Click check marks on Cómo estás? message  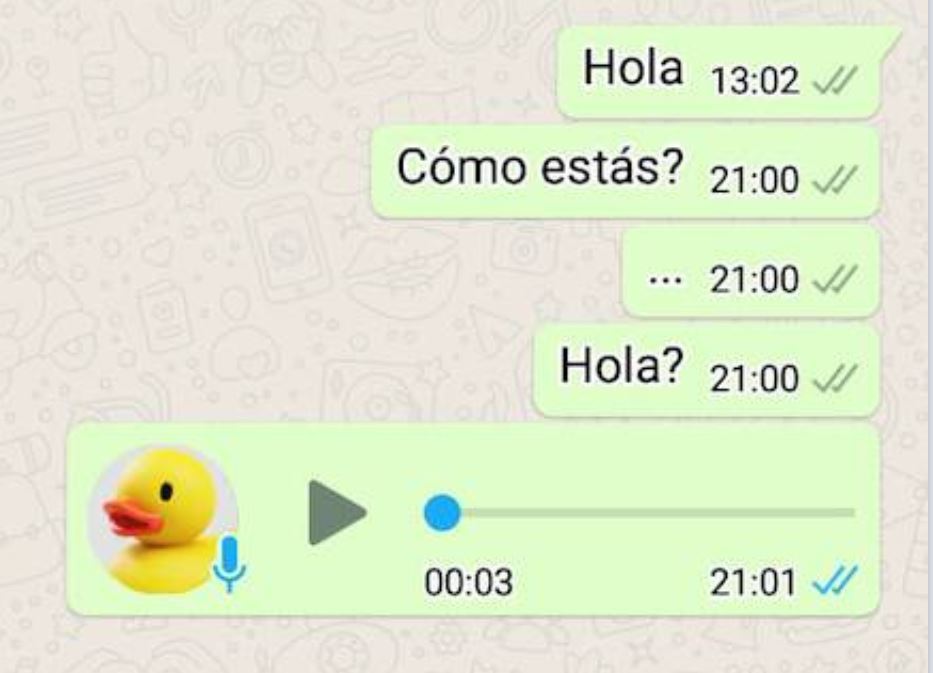[835, 180]
